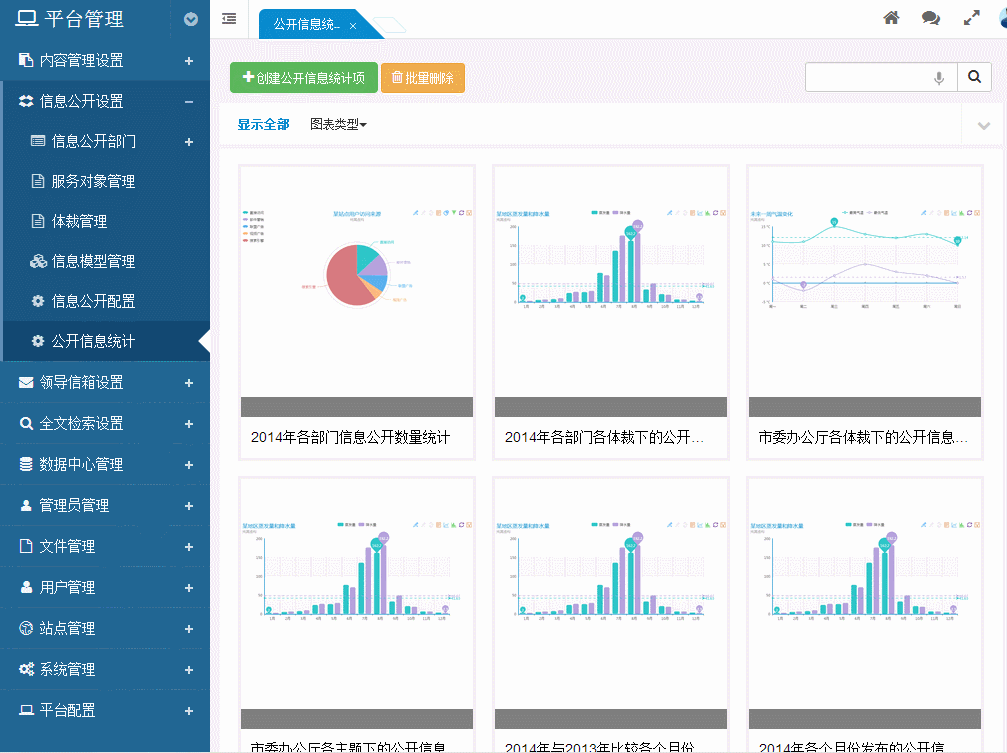Click the 批量删除 button
The width and height of the screenshot is (1007, 753).
[x=423, y=78]
